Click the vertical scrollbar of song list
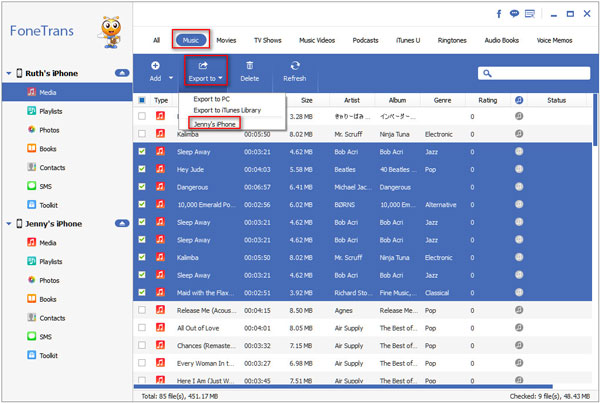Image resolution: width=600 pixels, height=403 pixels. tap(595, 119)
